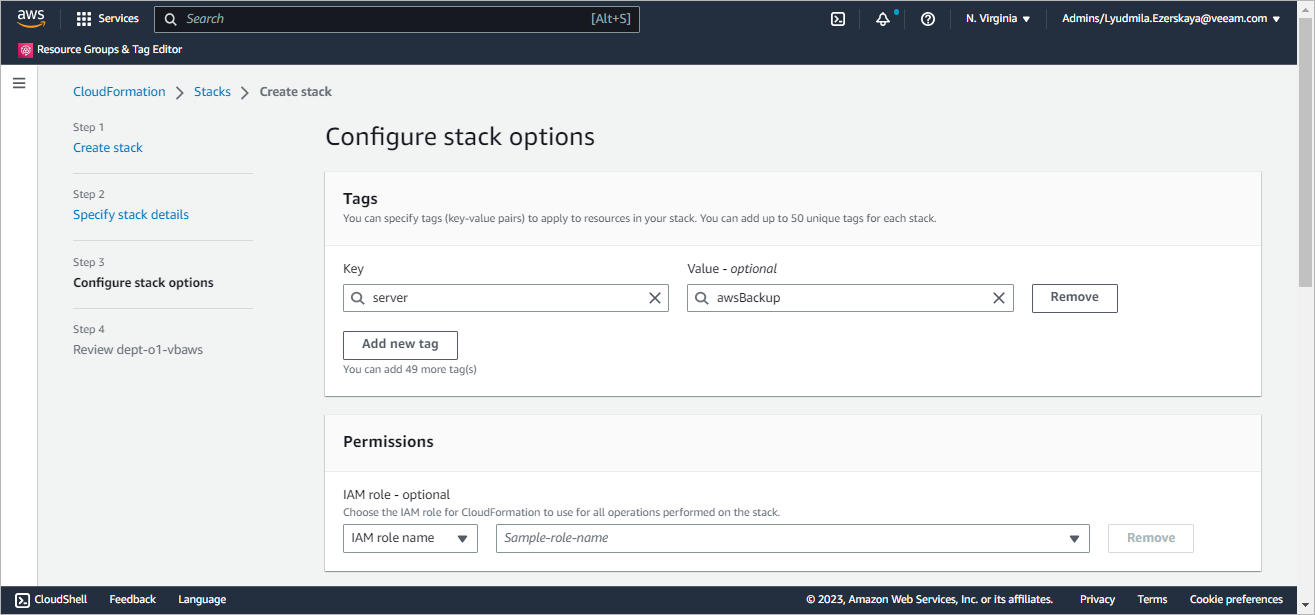Go to Specify stack details step
1315x615 pixels.
pyautogui.click(x=131, y=215)
